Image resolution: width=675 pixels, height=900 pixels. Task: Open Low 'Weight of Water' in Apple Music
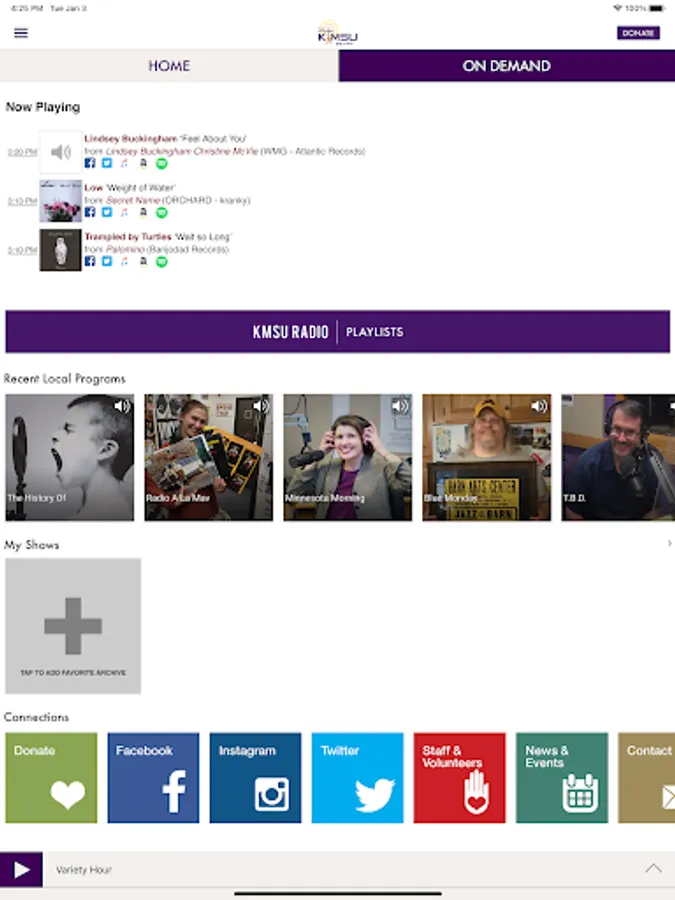[x=125, y=212]
